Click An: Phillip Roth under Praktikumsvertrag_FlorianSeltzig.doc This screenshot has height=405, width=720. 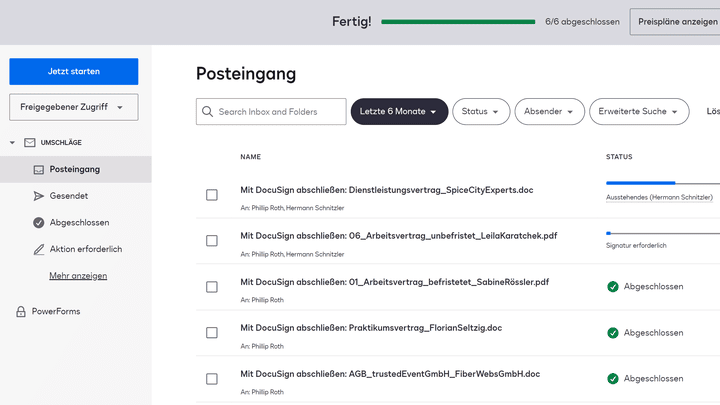(262, 346)
